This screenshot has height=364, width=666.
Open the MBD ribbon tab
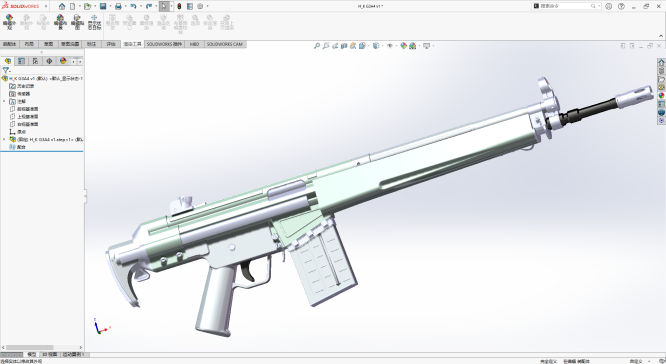pyautogui.click(x=194, y=44)
